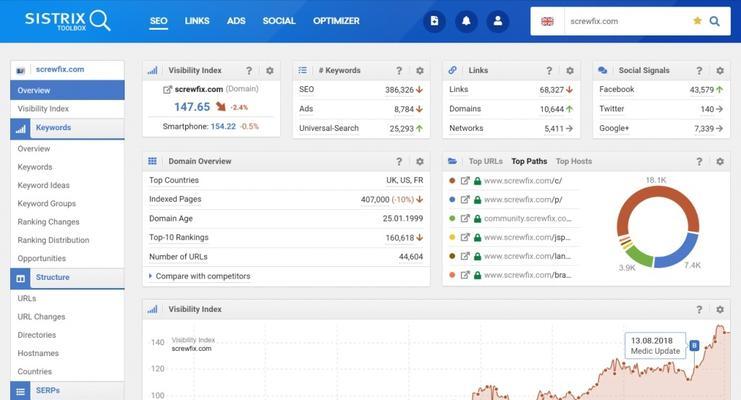Switch to the OPTIMIZER navigation tab
Image resolution: width=741 pixels, height=400 pixels.
[x=336, y=21]
